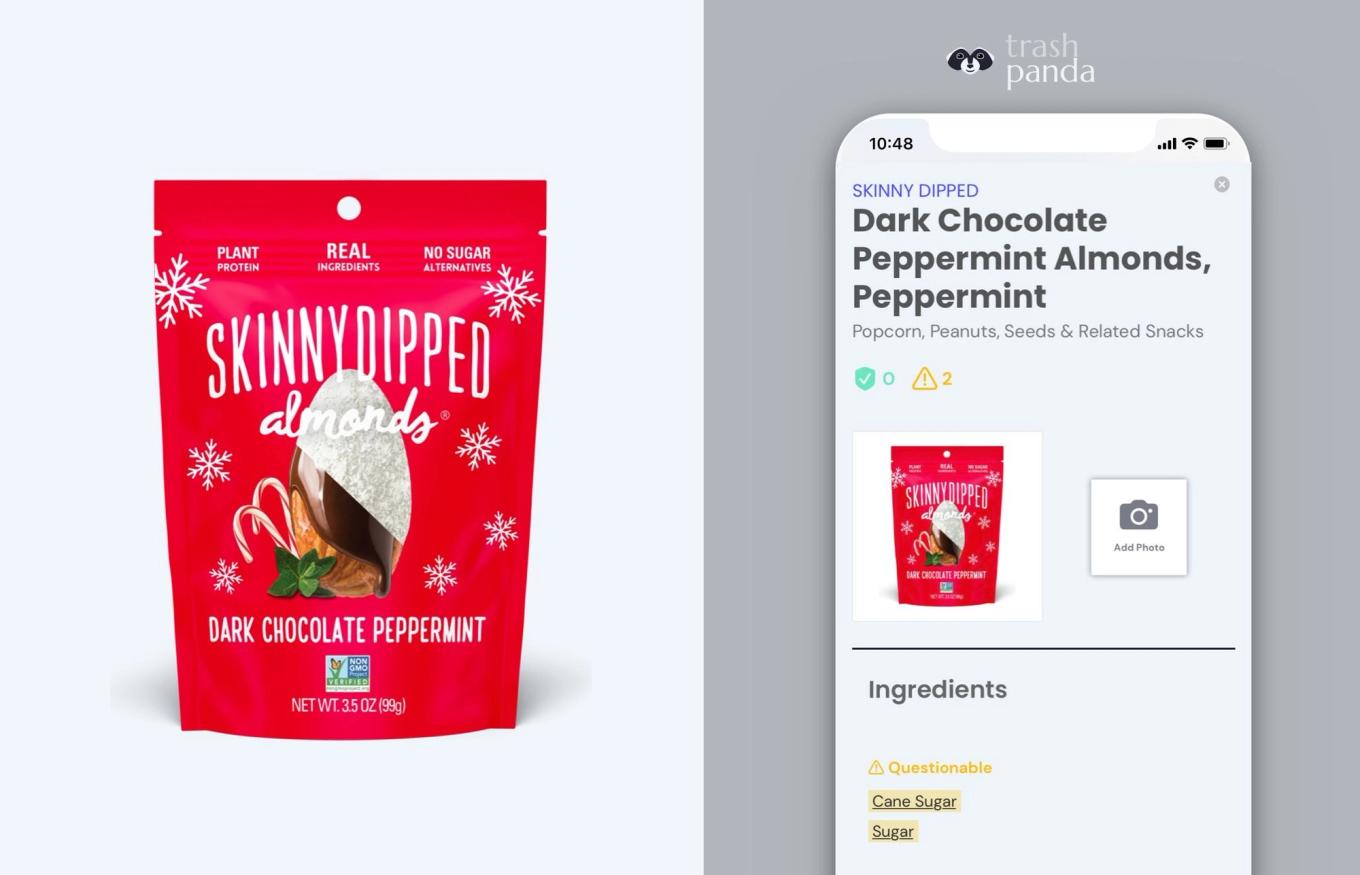Tap the Questionable warning triangle icon
This screenshot has width=1360, height=875.
point(876,768)
